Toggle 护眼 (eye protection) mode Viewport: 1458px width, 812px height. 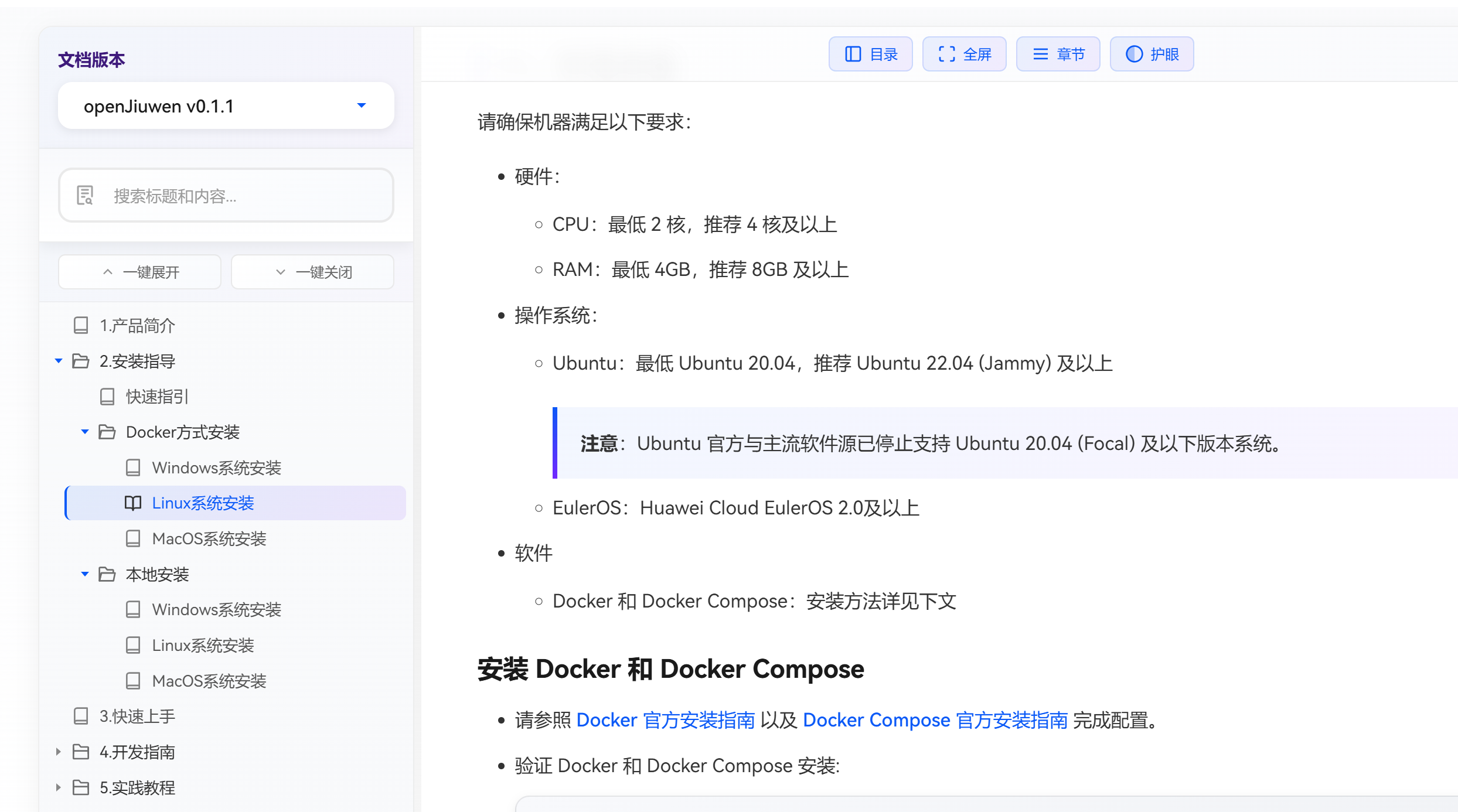click(x=1152, y=54)
